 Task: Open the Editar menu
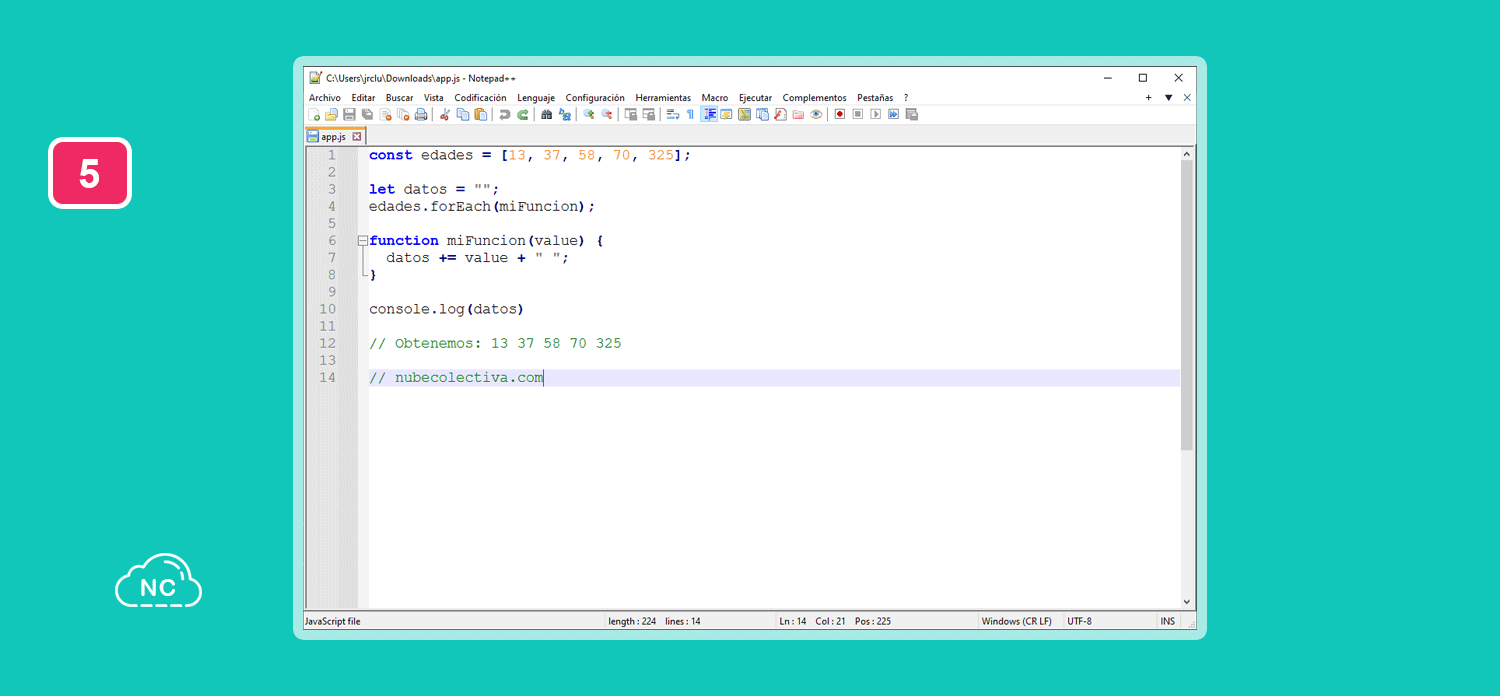363,98
